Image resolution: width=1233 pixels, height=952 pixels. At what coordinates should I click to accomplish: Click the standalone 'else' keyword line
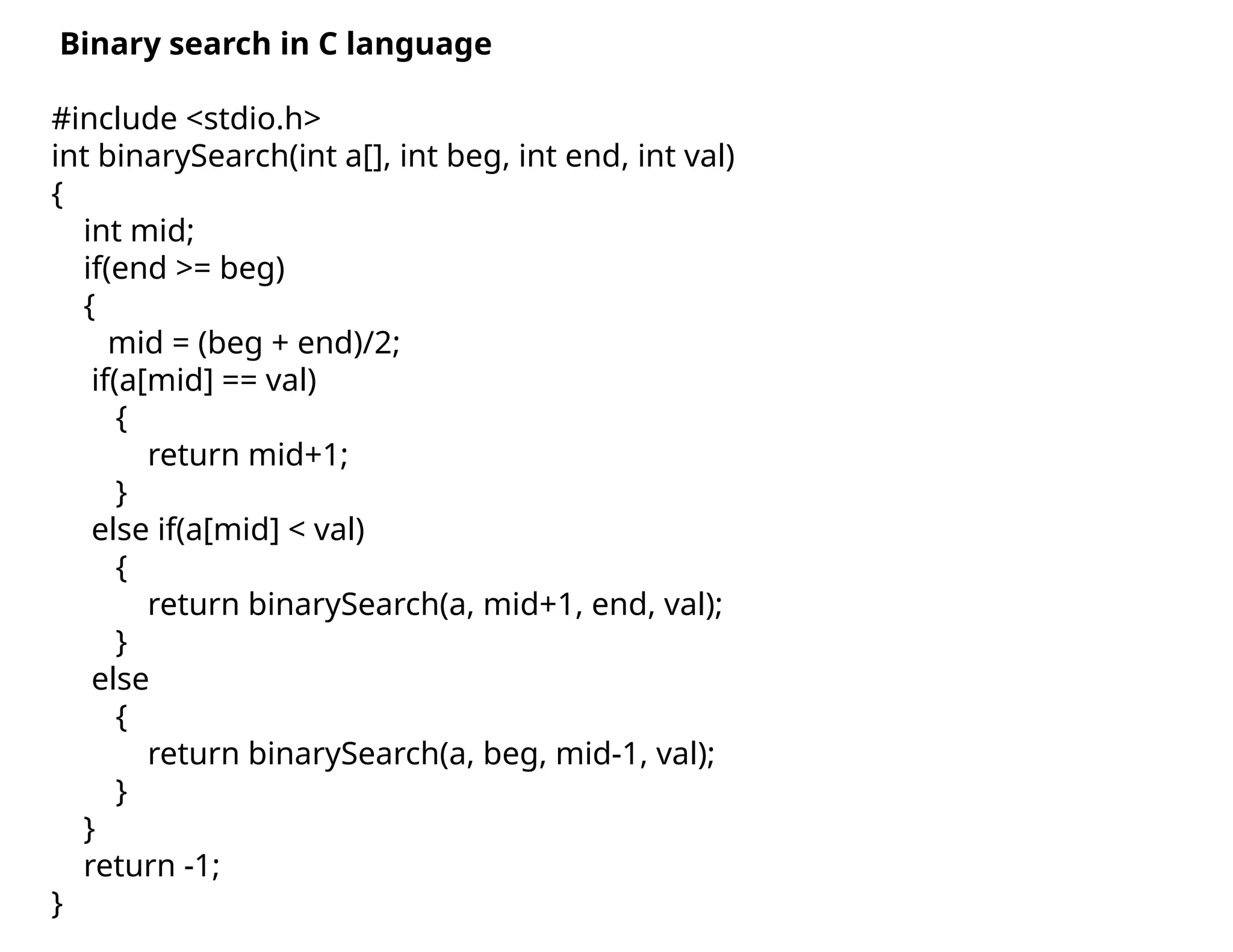coord(120,679)
